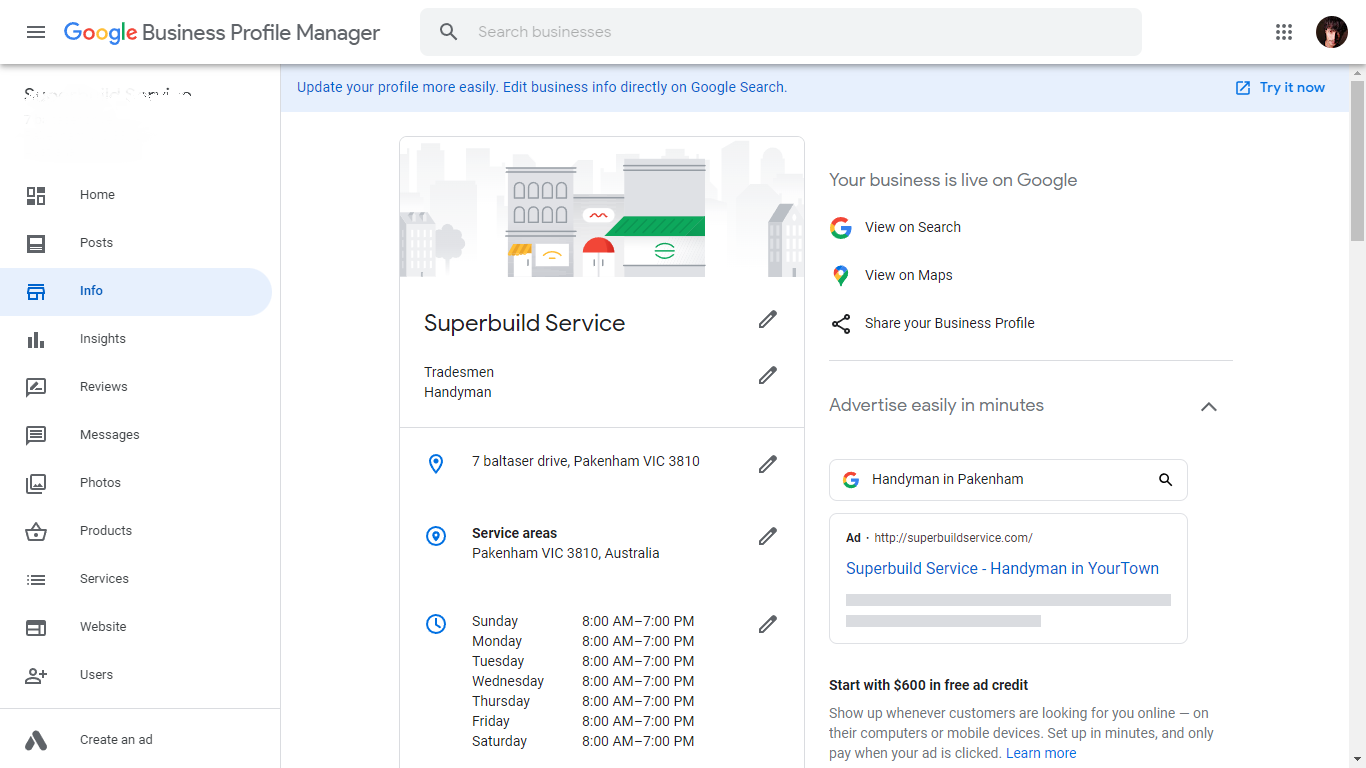Open the Photos section
Image resolution: width=1366 pixels, height=768 pixels.
click(x=100, y=483)
